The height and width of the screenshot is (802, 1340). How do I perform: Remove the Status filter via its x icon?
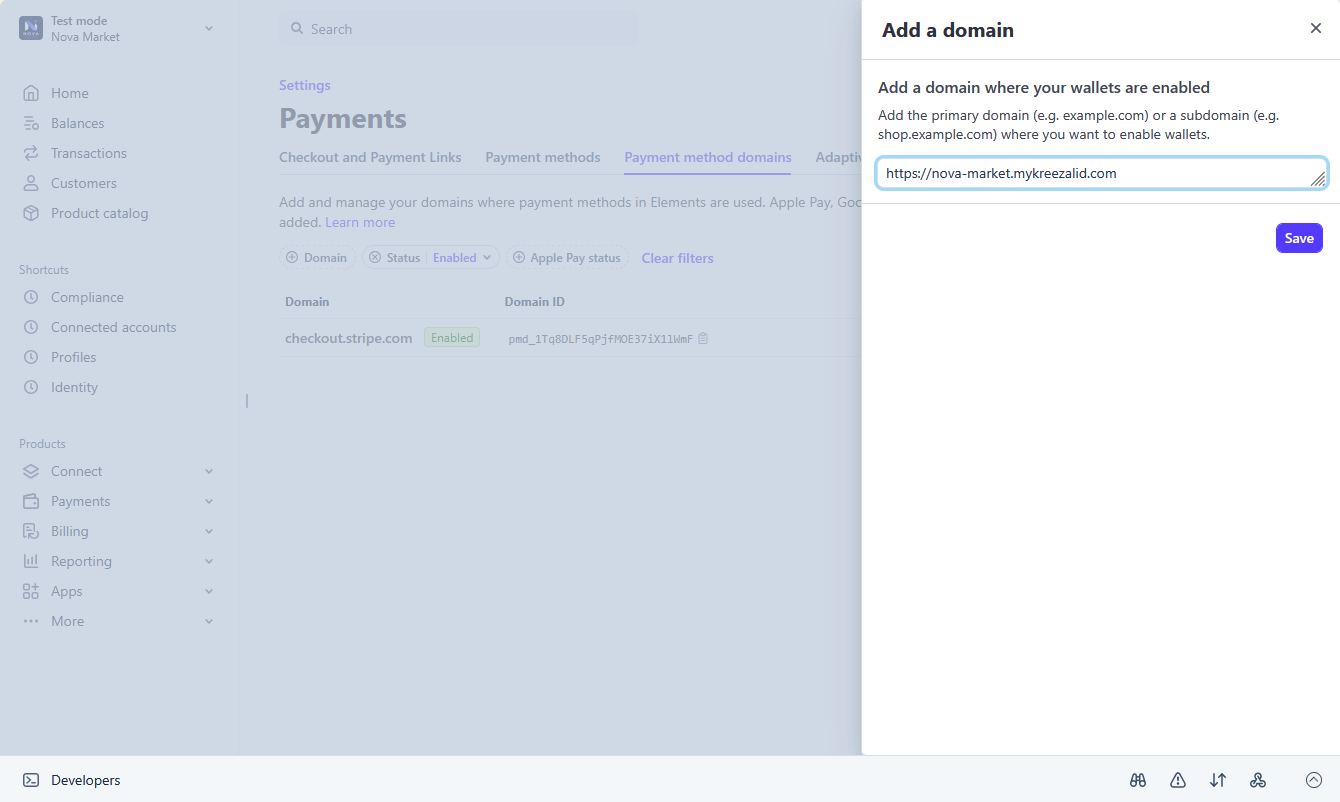tap(375, 258)
